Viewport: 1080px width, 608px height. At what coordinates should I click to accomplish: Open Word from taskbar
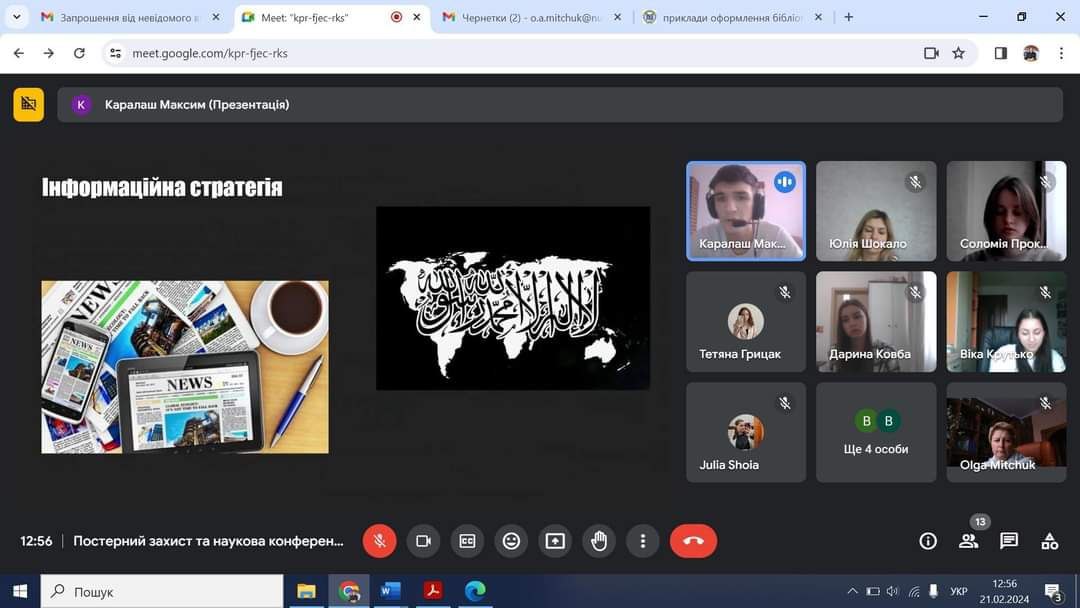click(x=391, y=591)
